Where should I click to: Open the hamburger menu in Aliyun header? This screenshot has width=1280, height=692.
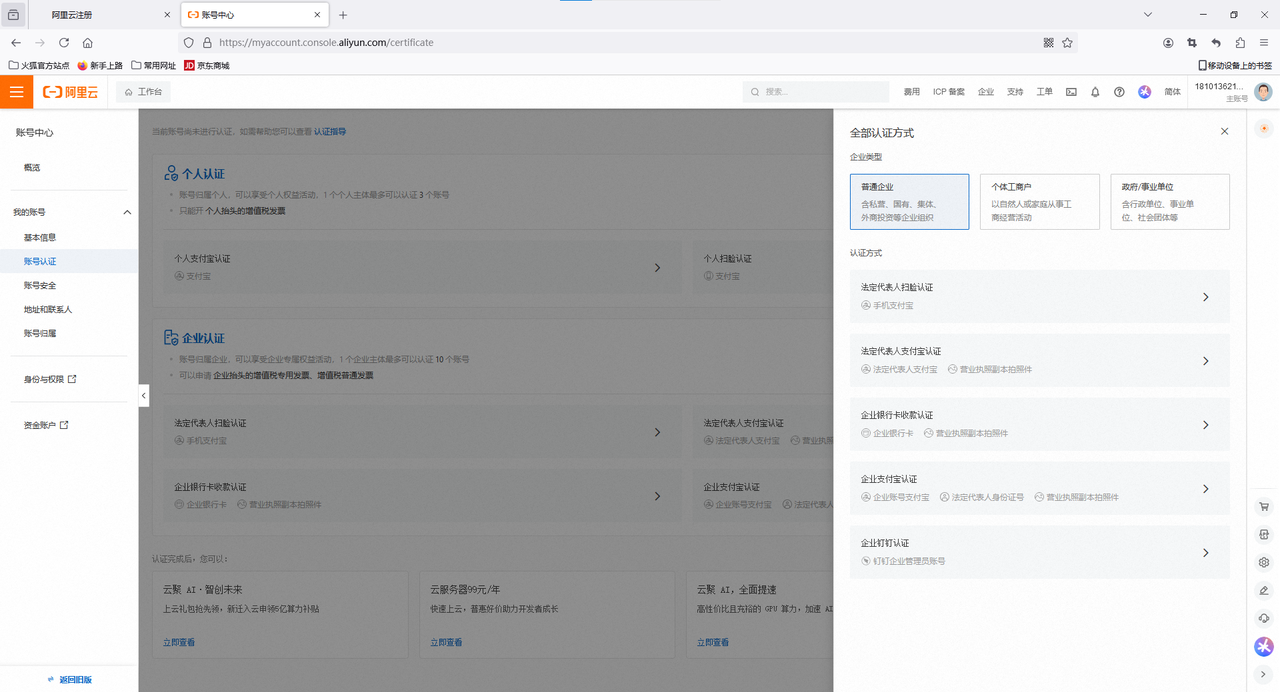point(16,92)
